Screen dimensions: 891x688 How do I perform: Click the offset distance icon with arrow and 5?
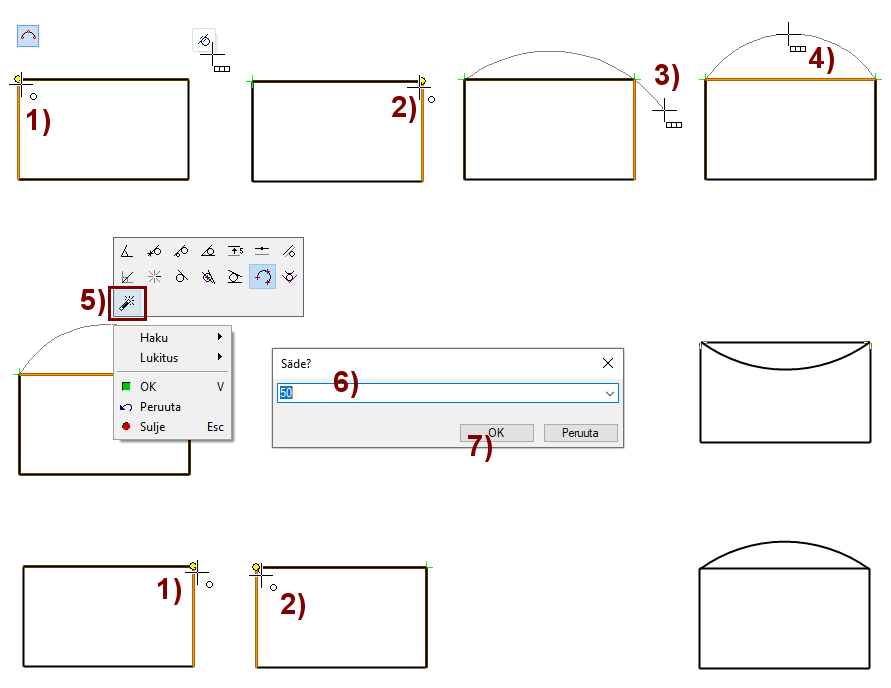coord(235,251)
